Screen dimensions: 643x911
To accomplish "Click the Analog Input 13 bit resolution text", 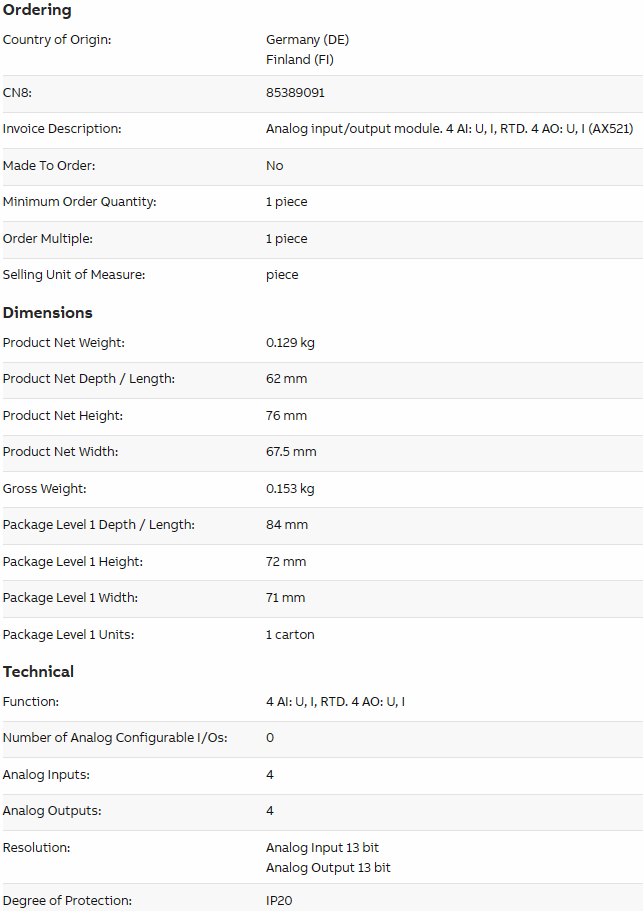I will click(x=322, y=848).
